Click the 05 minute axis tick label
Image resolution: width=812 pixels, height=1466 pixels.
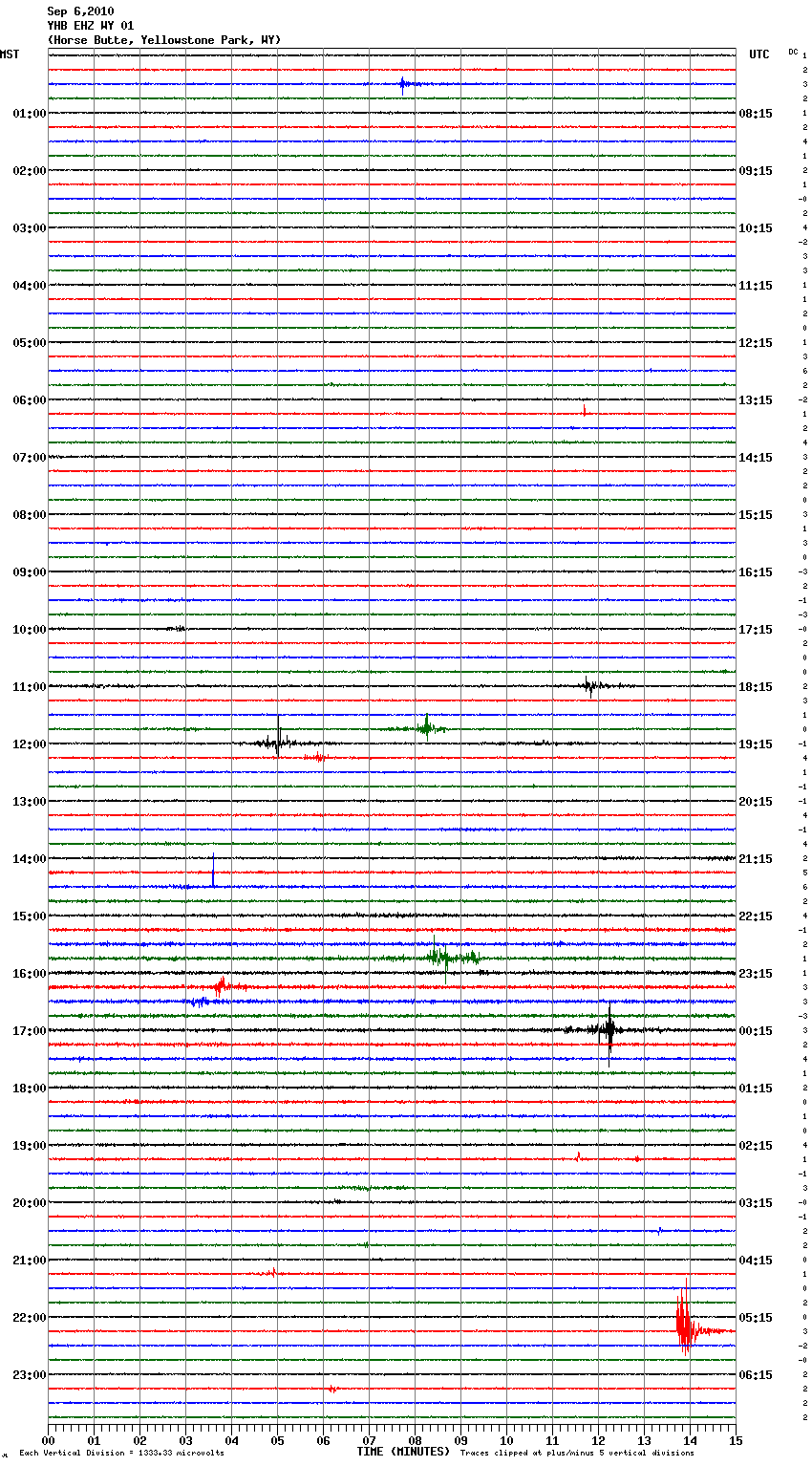[x=277, y=1440]
